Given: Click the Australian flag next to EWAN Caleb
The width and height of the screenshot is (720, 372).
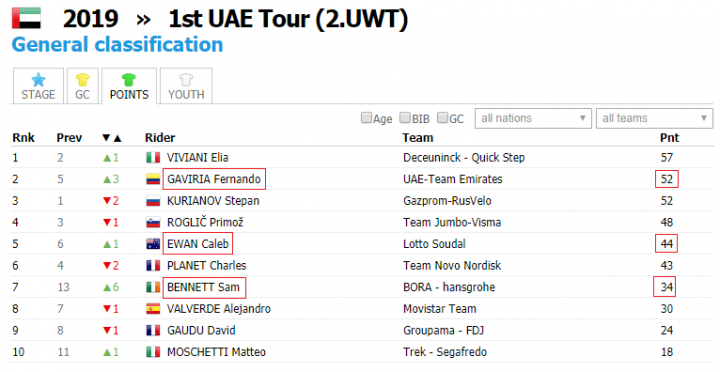Looking at the screenshot, I should pyautogui.click(x=153, y=244).
